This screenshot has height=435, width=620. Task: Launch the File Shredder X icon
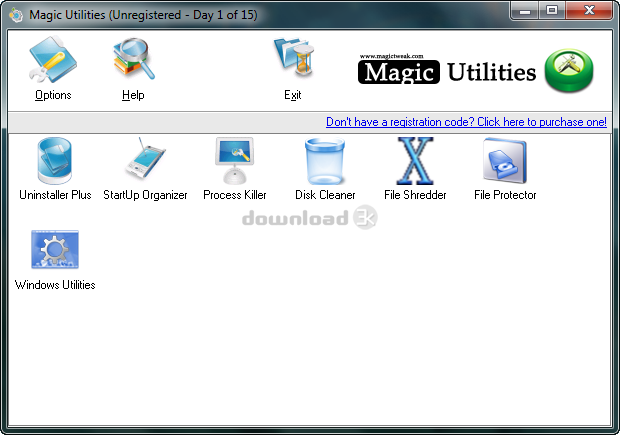[415, 161]
